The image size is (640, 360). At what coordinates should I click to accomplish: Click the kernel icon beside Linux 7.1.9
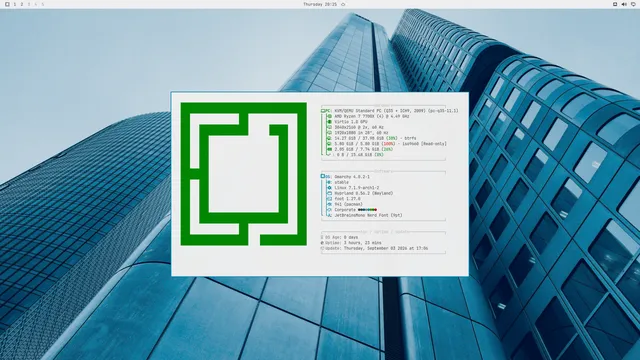329,188
